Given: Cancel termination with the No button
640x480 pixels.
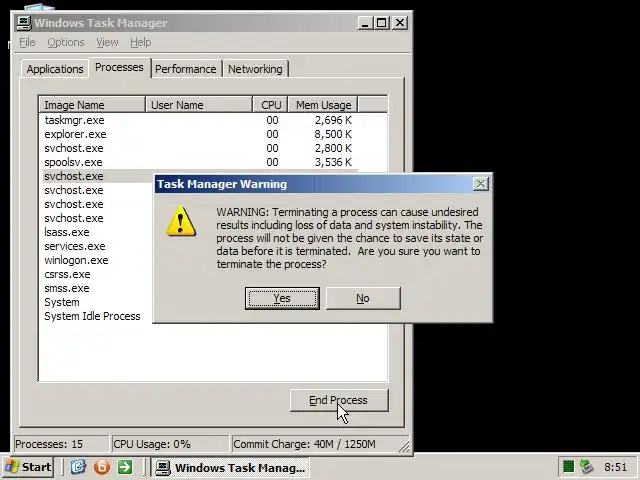Looking at the screenshot, I should click(363, 298).
